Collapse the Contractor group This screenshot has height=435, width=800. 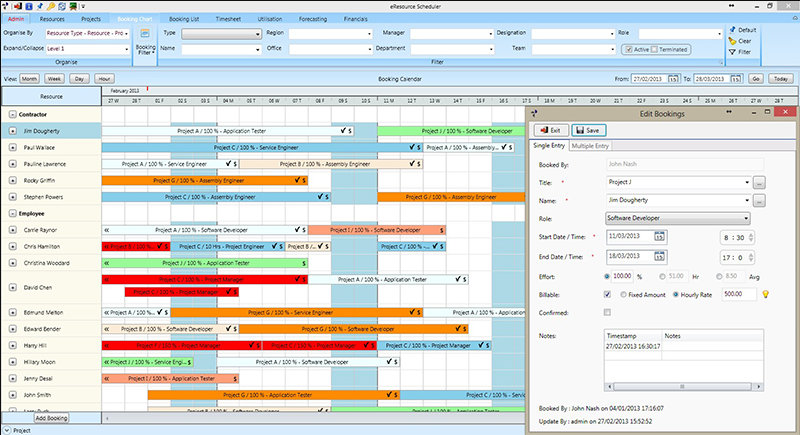12,115
